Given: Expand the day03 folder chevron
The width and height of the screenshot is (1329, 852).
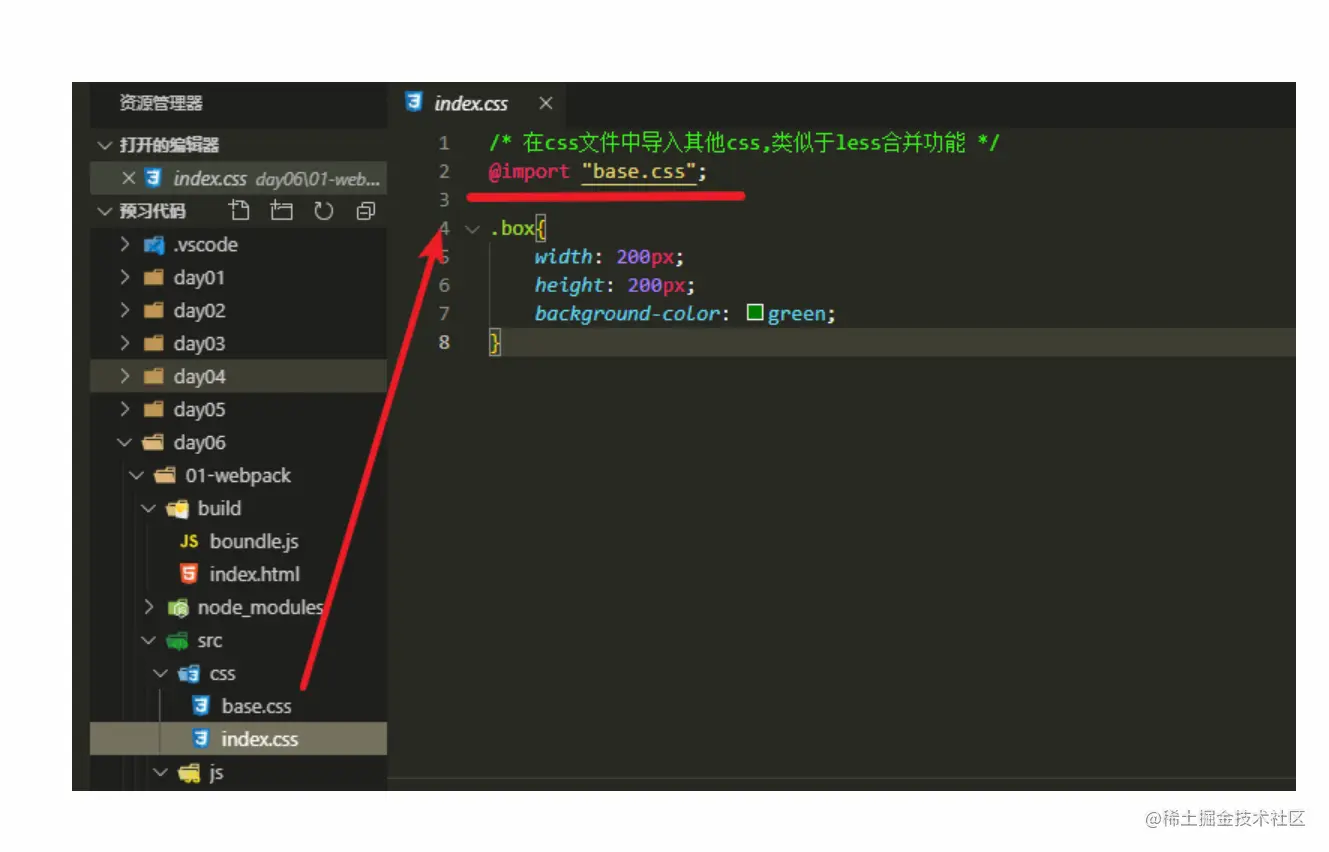Looking at the screenshot, I should pos(125,344).
